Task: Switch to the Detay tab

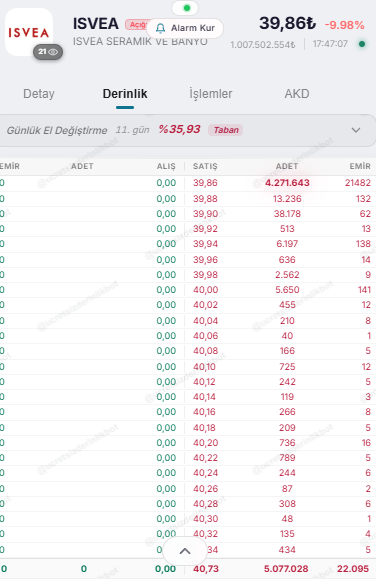Action: [x=39, y=94]
